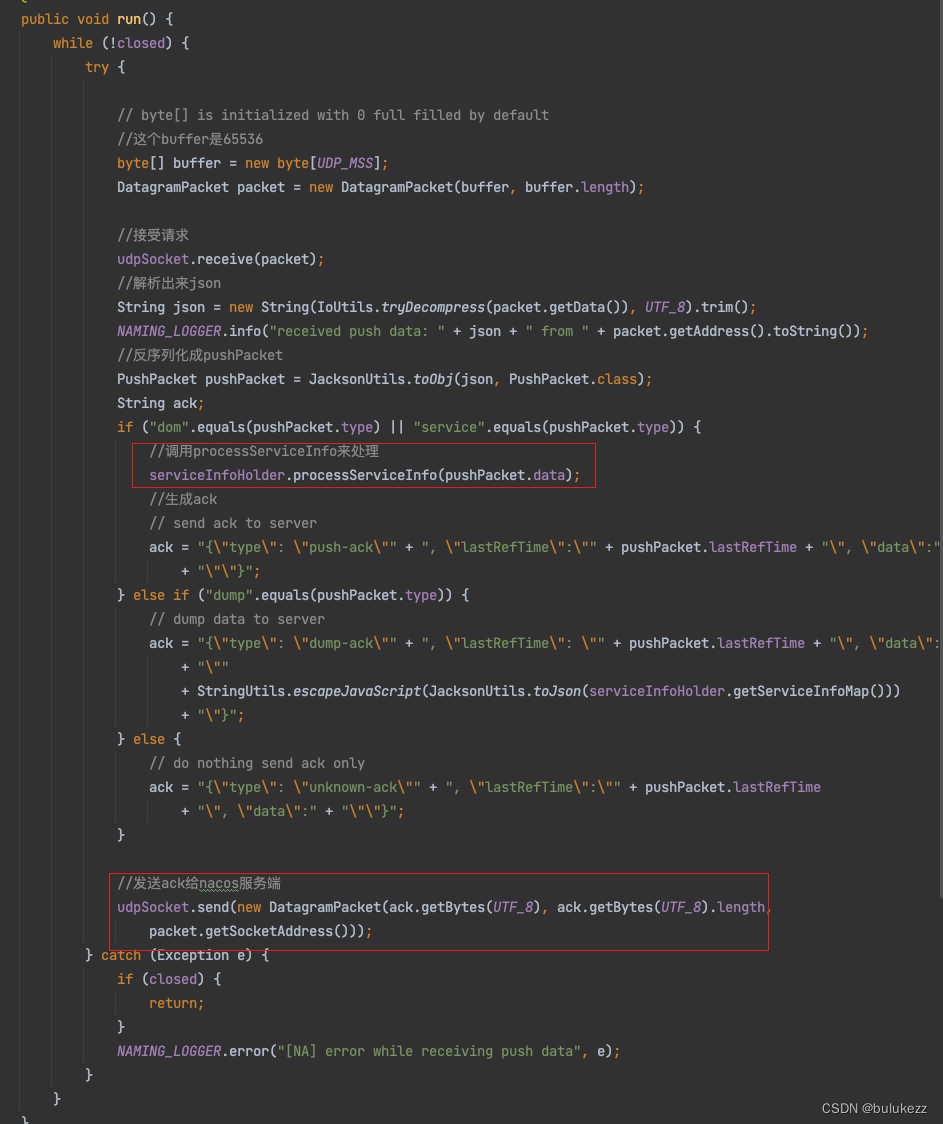This screenshot has width=943, height=1124.
Task: Click the comment '//接受请求'
Action: (x=153, y=235)
